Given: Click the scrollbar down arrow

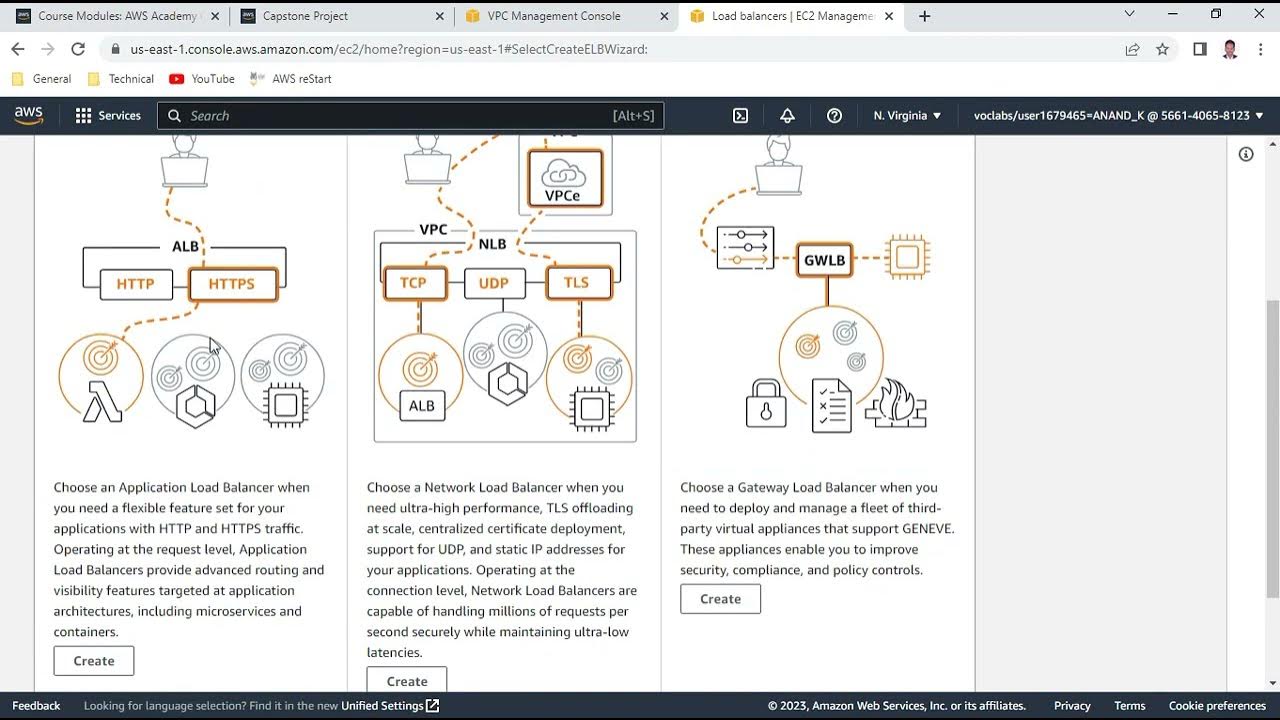Looking at the screenshot, I should [1272, 684].
